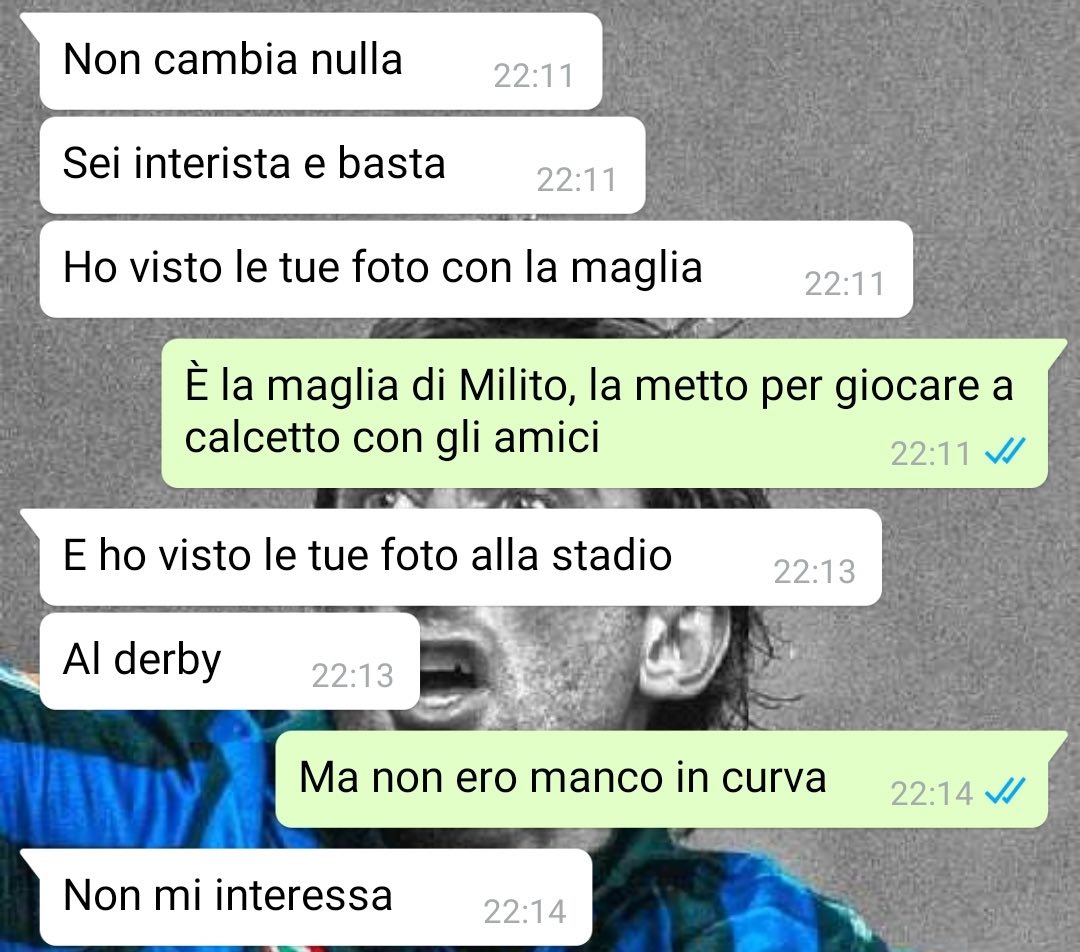Image resolution: width=1080 pixels, height=952 pixels.
Task: Tap the 22:11 time on the Milito message
Action: [930, 454]
